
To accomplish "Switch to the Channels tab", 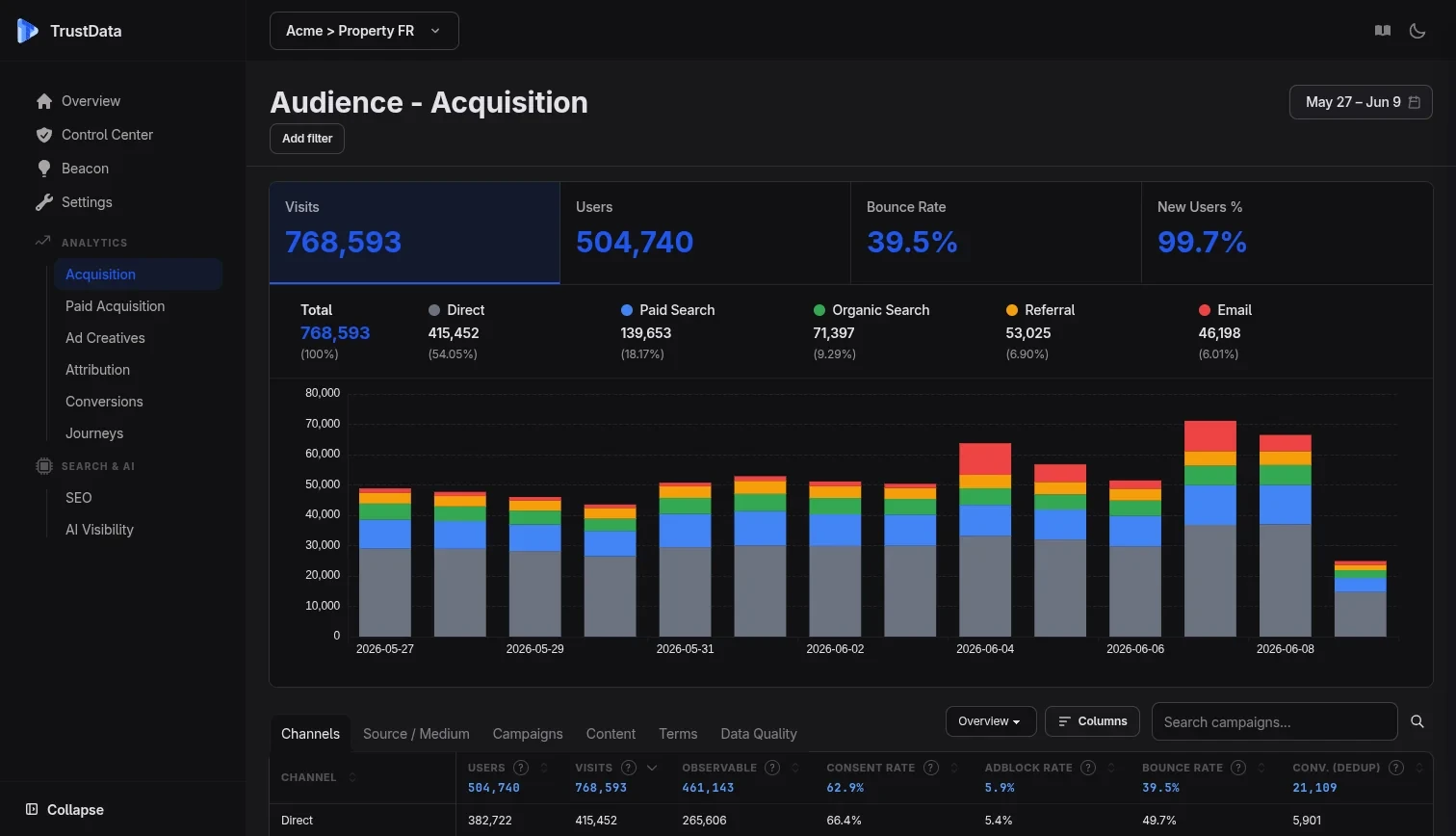I will [310, 734].
